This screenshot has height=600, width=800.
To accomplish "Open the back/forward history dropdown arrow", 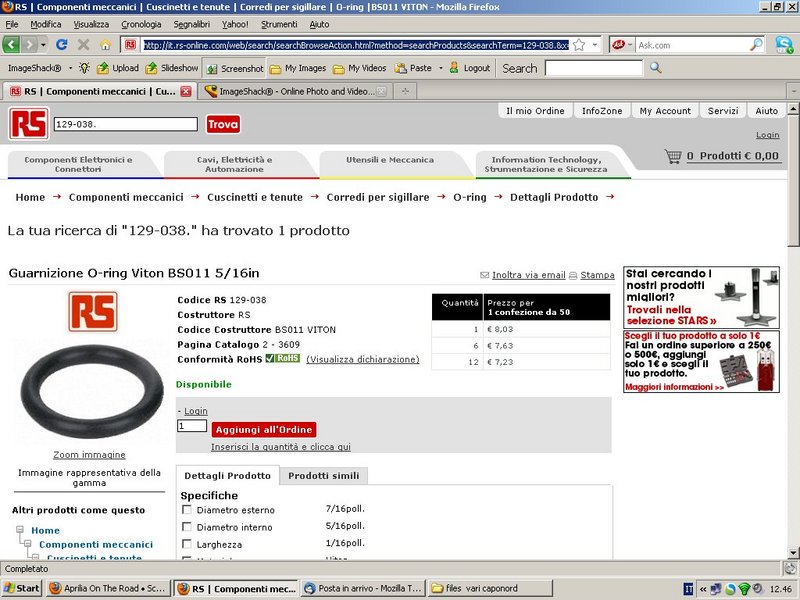I will [43, 45].
